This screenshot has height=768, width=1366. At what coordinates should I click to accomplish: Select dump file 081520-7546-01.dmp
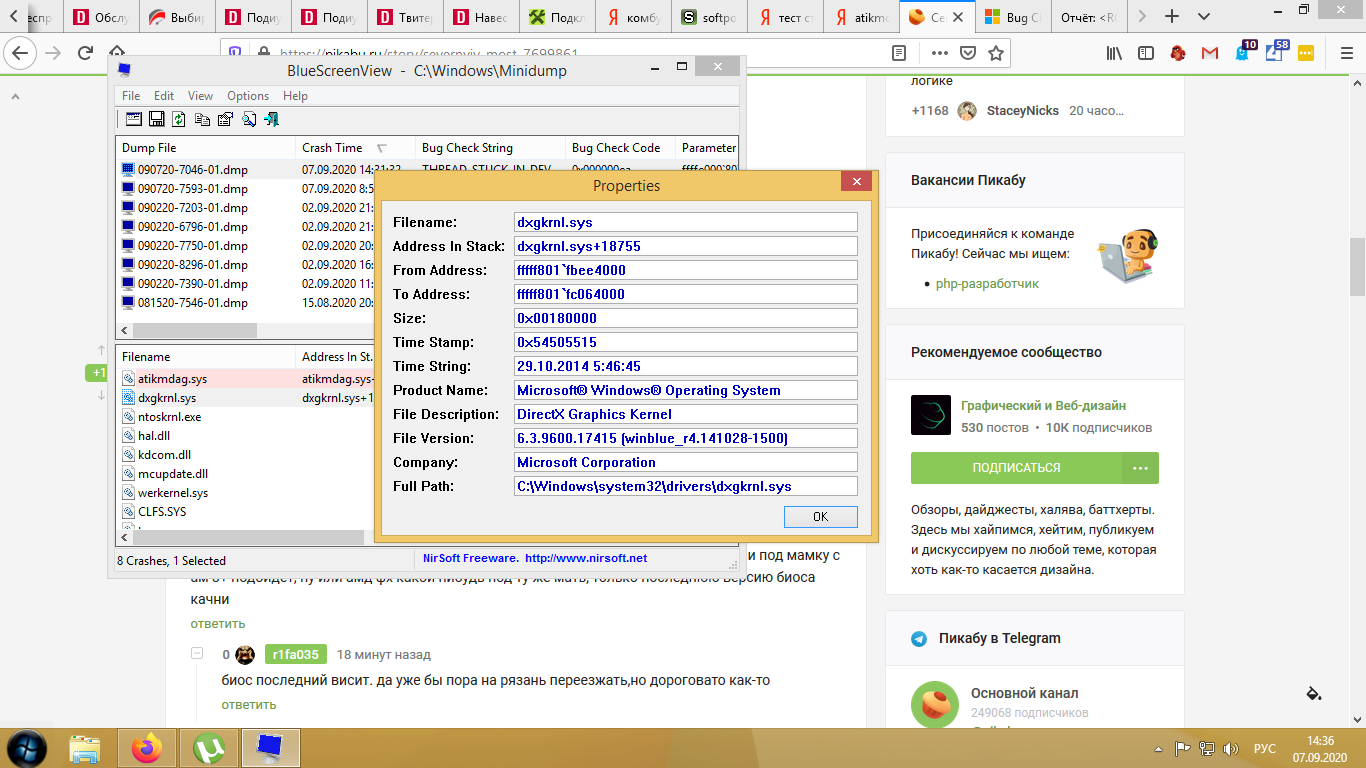click(193, 303)
